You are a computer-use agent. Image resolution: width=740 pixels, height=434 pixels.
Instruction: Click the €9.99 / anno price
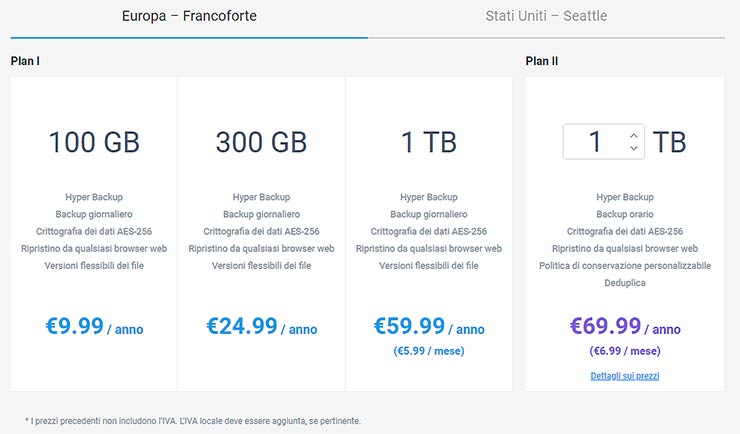point(94,326)
